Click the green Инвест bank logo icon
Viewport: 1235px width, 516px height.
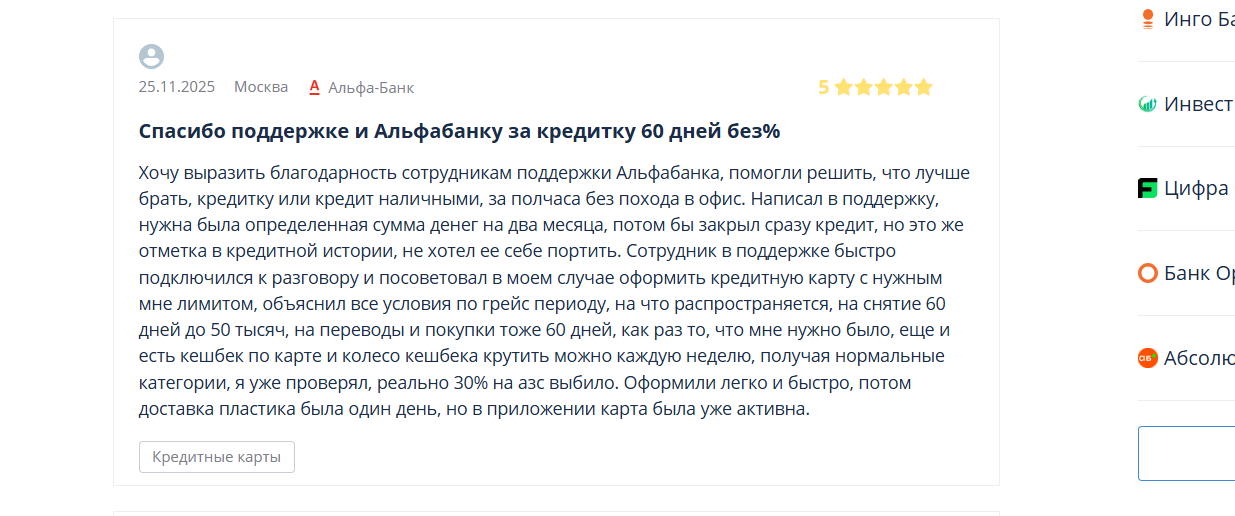coord(1148,104)
